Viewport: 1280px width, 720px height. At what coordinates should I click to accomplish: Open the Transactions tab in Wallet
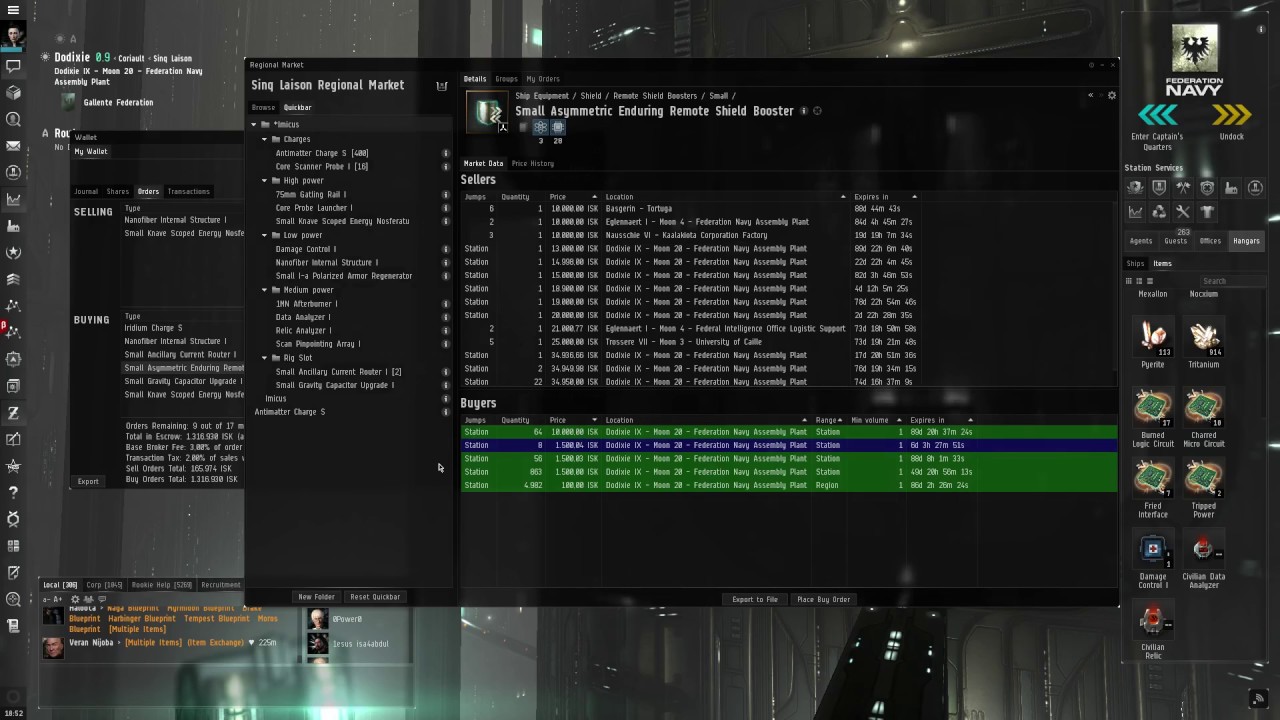click(188, 191)
